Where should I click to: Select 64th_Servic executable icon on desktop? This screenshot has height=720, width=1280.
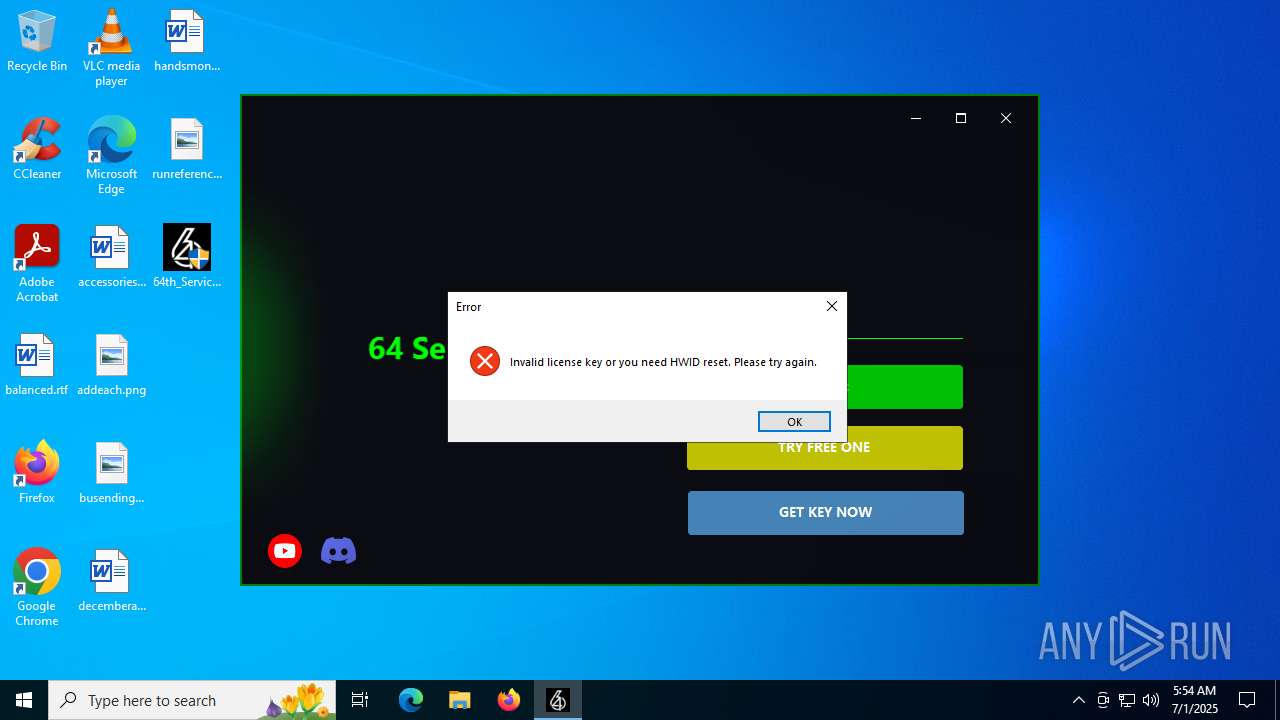tap(186, 257)
